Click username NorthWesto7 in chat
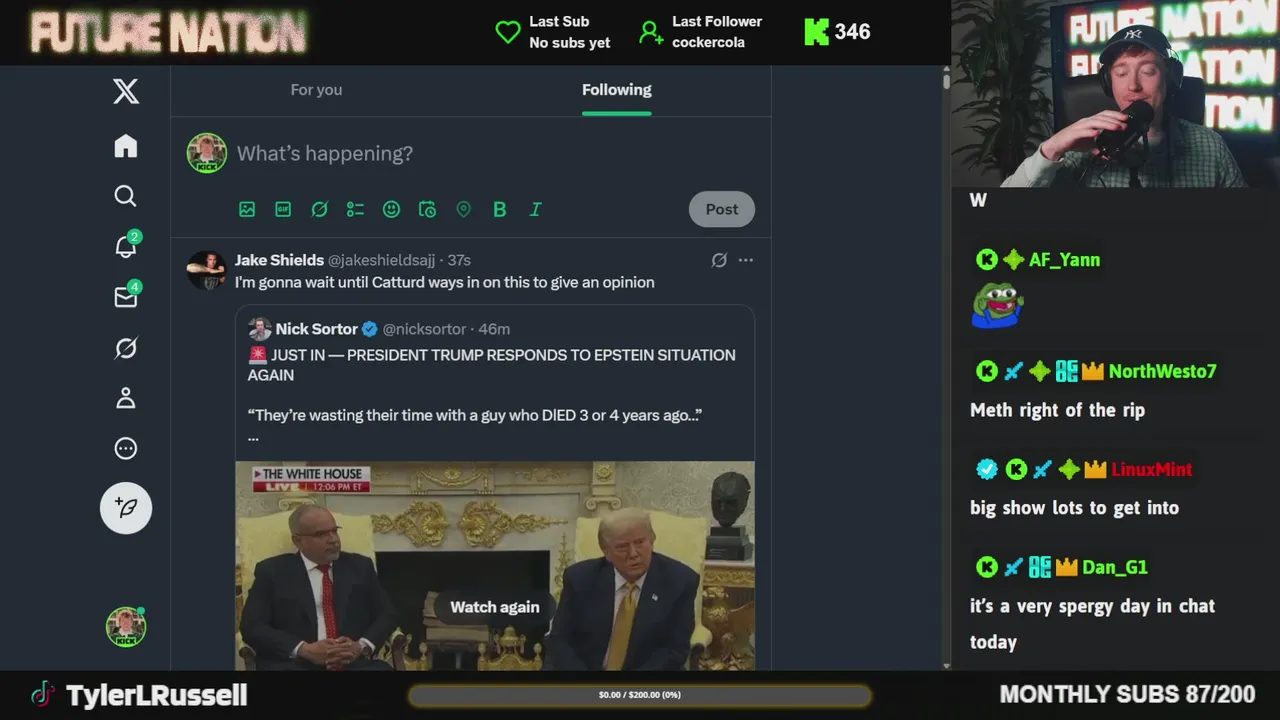 coord(1162,371)
